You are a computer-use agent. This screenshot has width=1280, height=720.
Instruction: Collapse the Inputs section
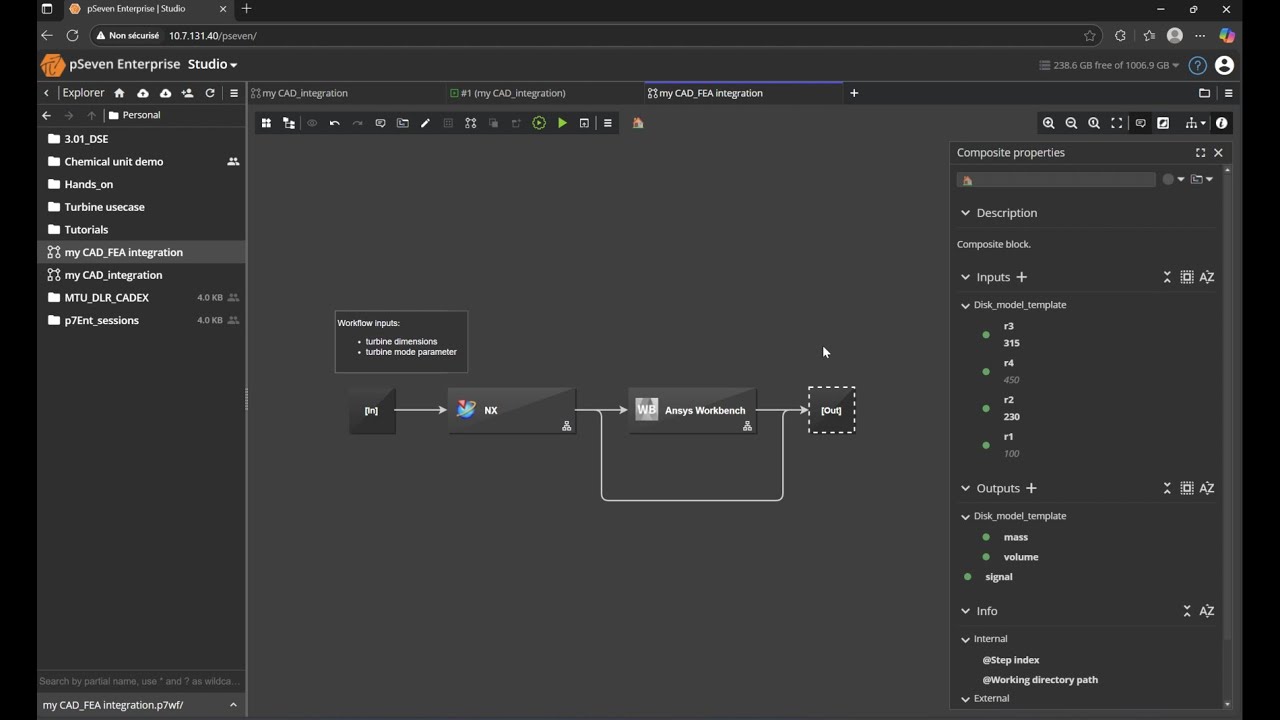(965, 277)
